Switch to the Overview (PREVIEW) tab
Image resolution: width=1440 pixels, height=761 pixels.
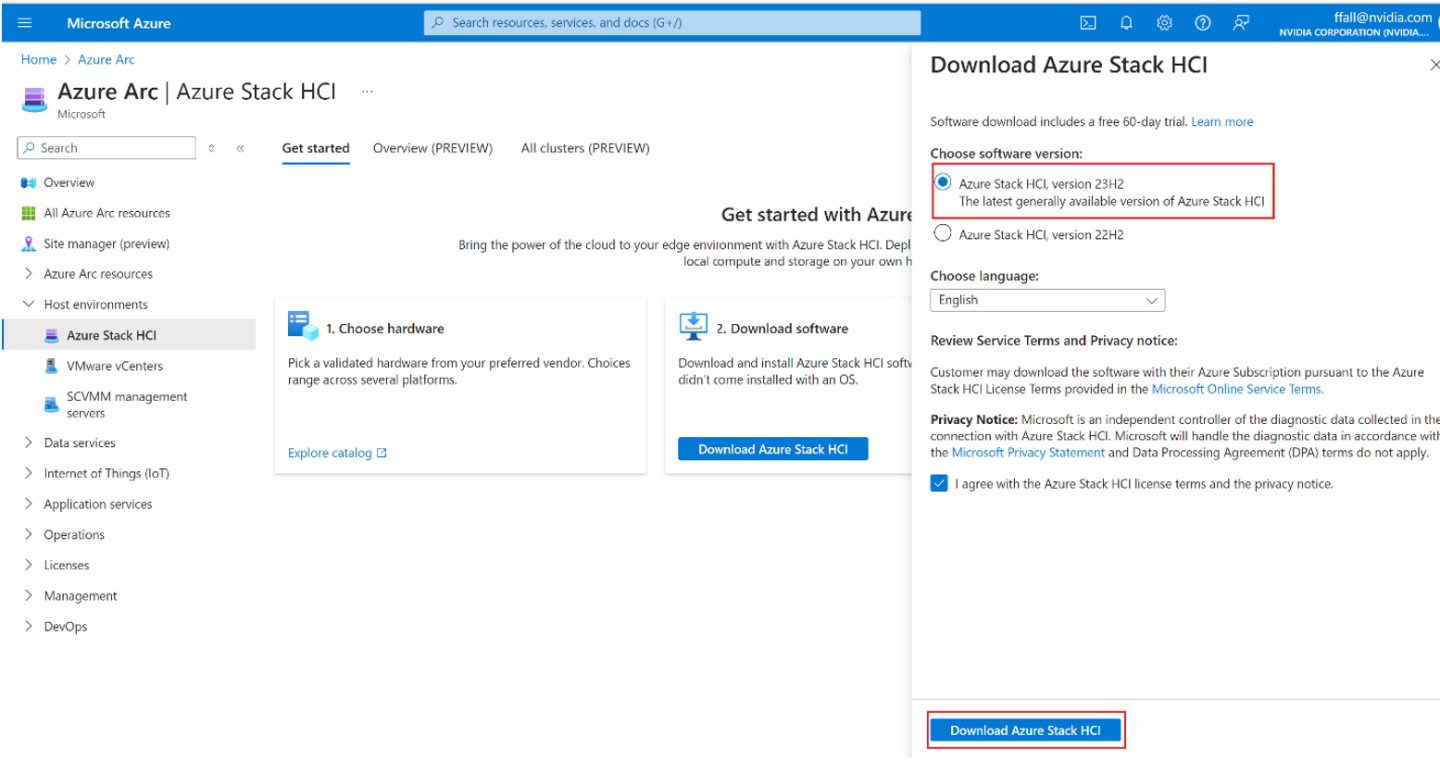click(x=432, y=148)
